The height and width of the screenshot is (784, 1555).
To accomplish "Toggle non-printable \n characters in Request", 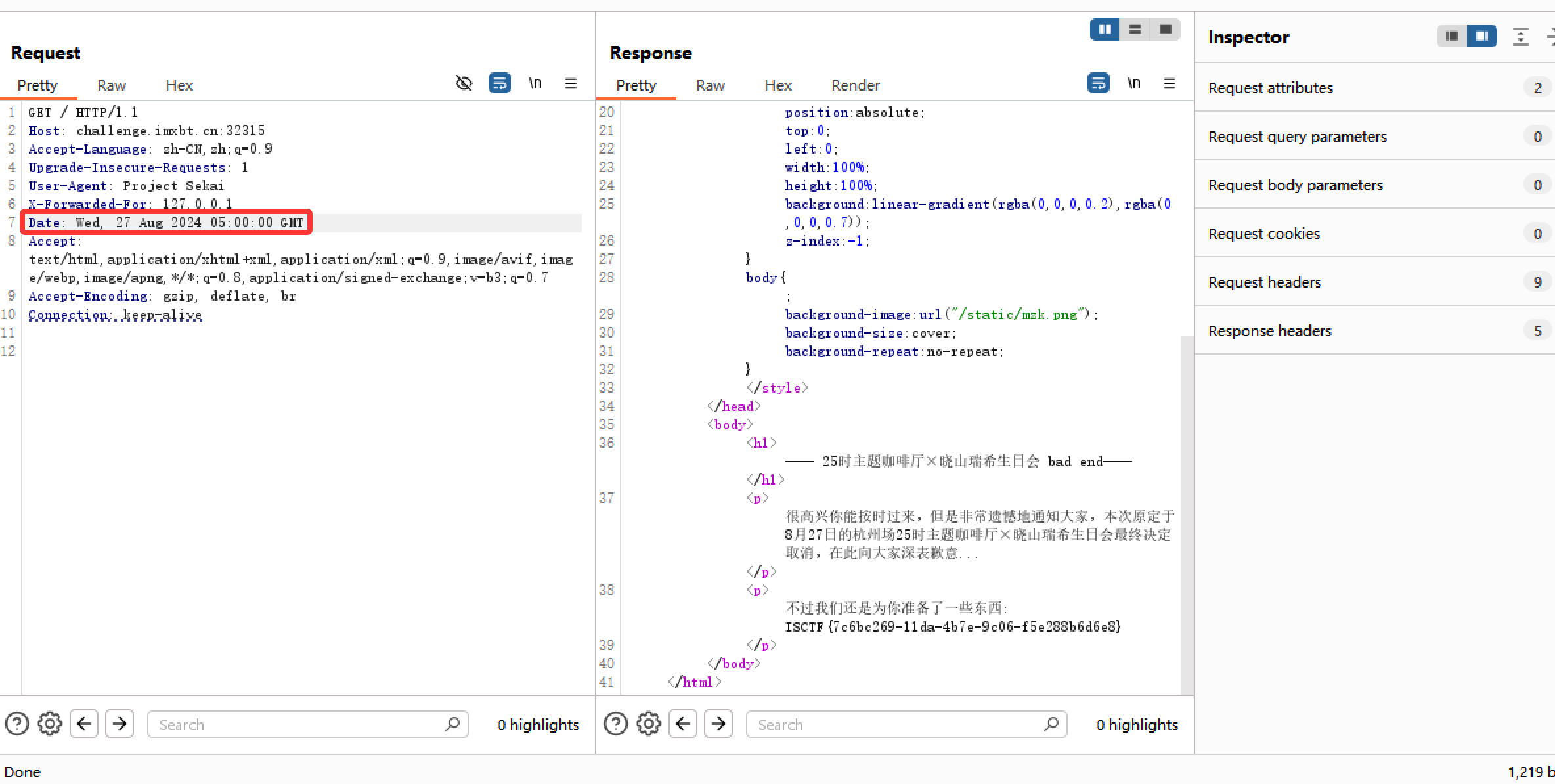I will click(x=535, y=83).
